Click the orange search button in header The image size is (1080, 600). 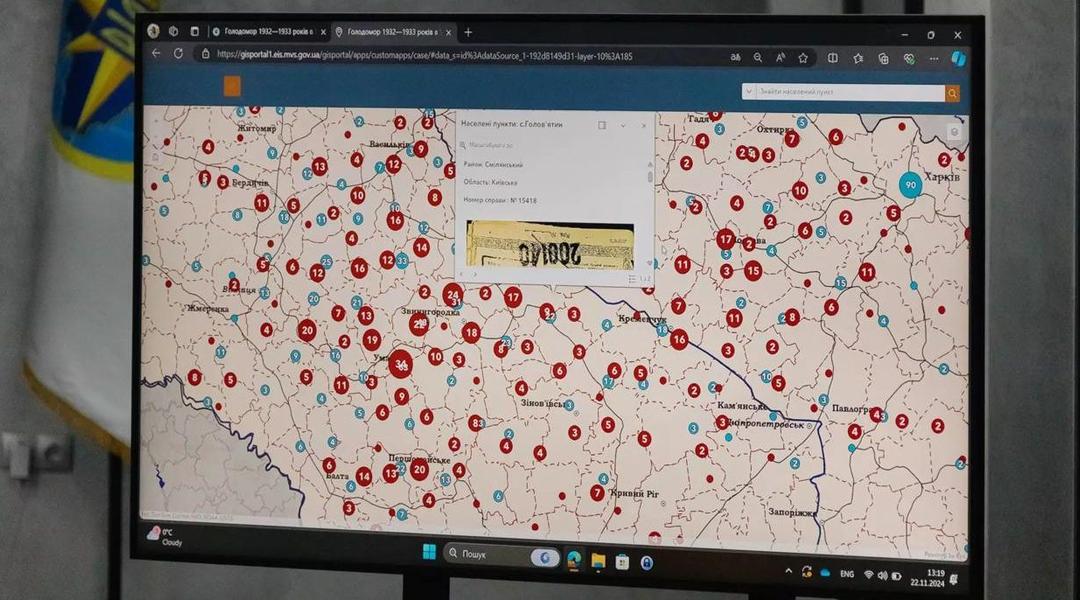[953, 93]
